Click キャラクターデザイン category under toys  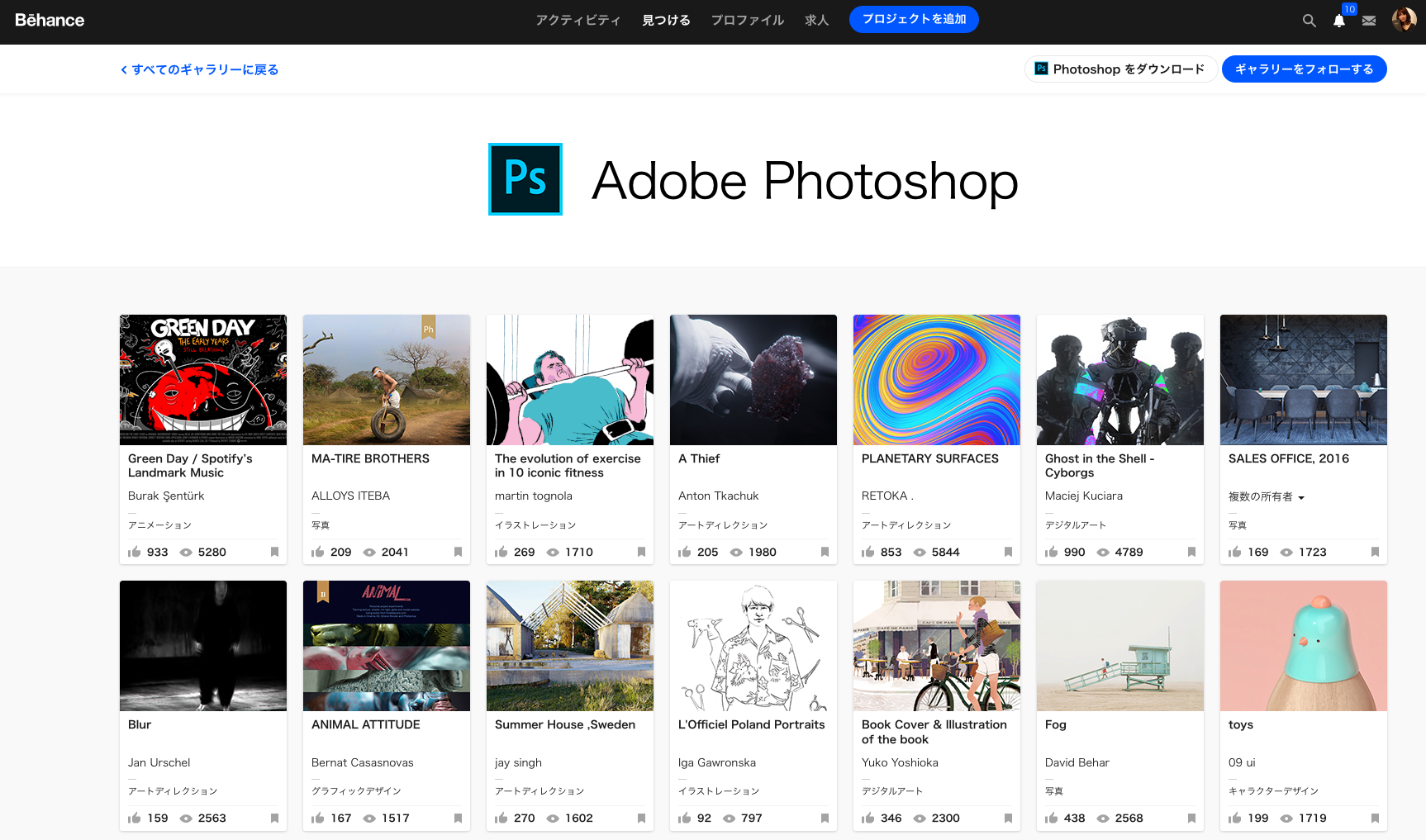1273,791
